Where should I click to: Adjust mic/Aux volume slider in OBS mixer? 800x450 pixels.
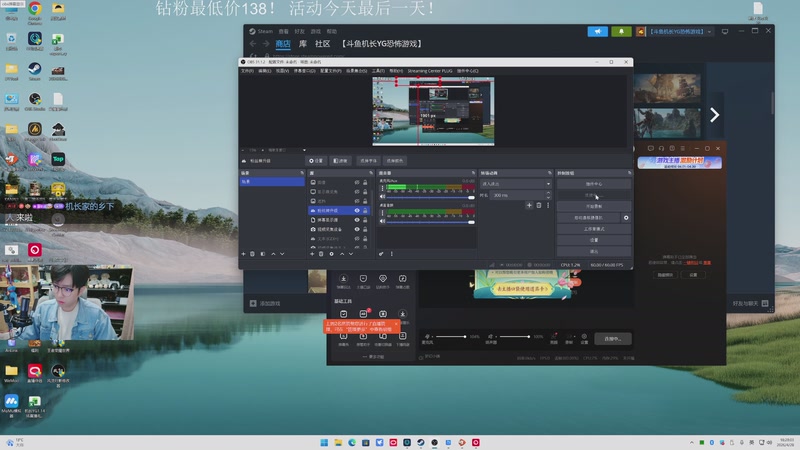pos(430,197)
